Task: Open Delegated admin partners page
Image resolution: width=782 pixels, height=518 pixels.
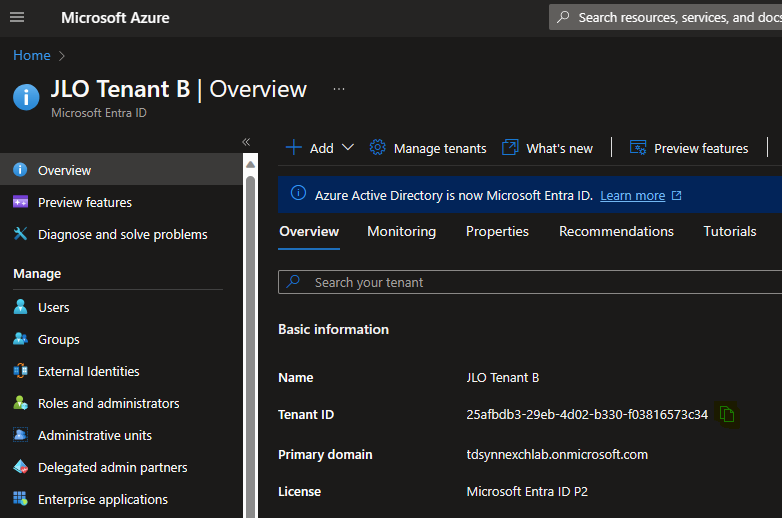Action: pos(121,467)
